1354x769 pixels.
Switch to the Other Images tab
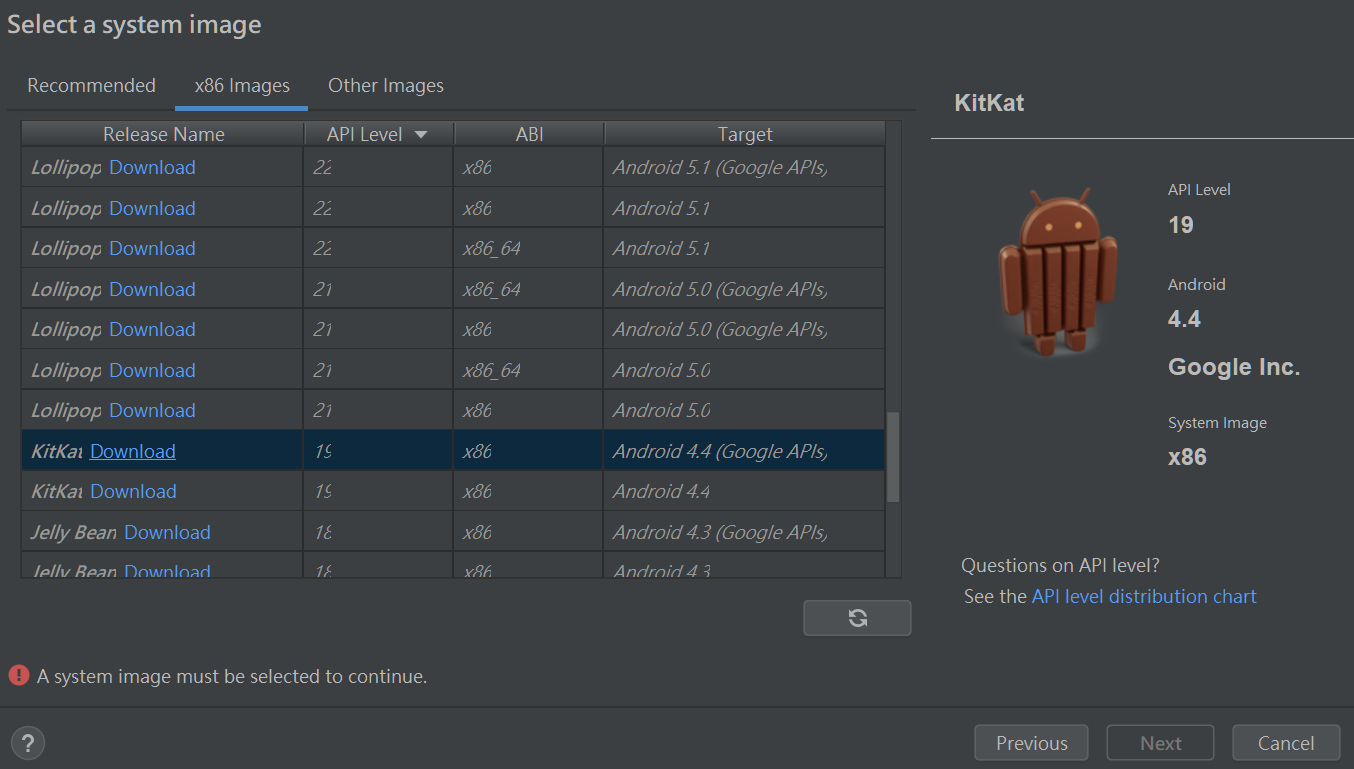pyautogui.click(x=385, y=86)
